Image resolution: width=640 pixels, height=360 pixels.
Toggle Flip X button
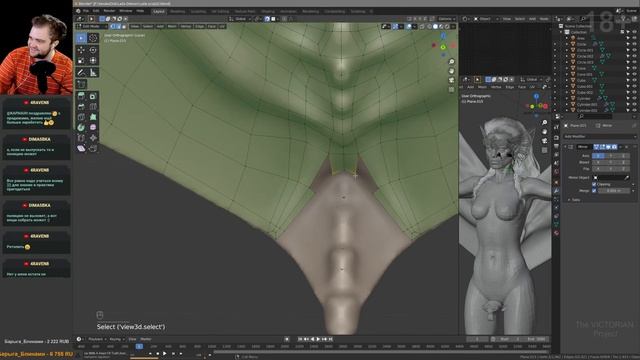(598, 169)
